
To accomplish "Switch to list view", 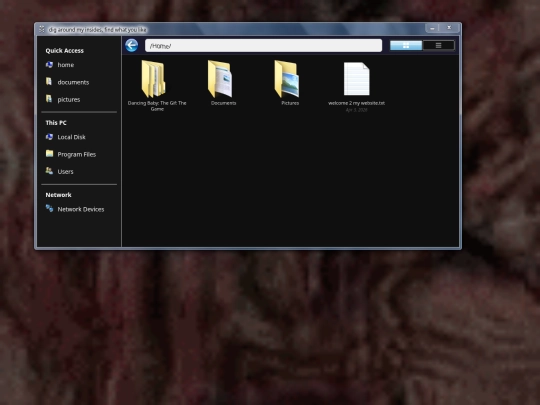I will pos(438,45).
